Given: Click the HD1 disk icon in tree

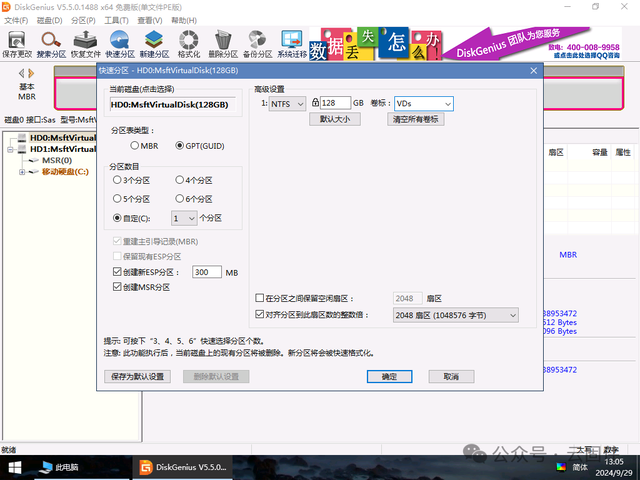Looking at the screenshot, I should [22, 149].
